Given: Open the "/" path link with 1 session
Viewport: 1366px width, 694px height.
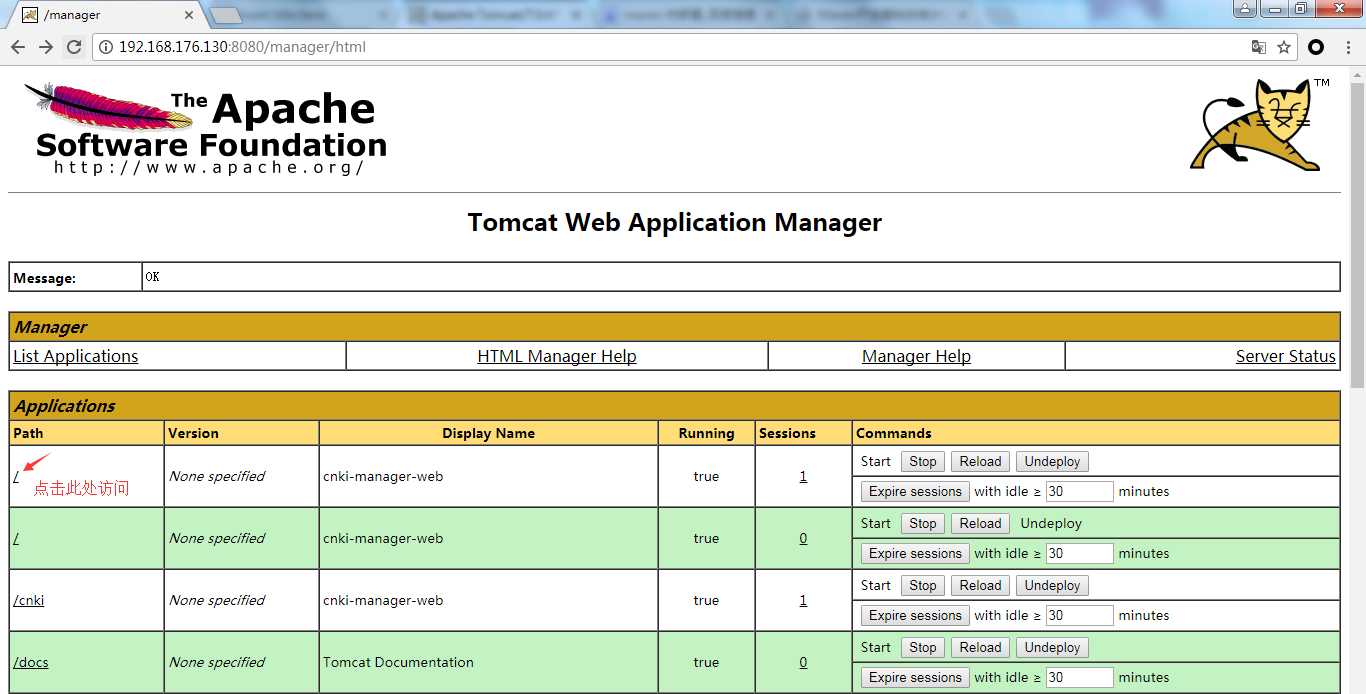Looking at the screenshot, I should 16,476.
